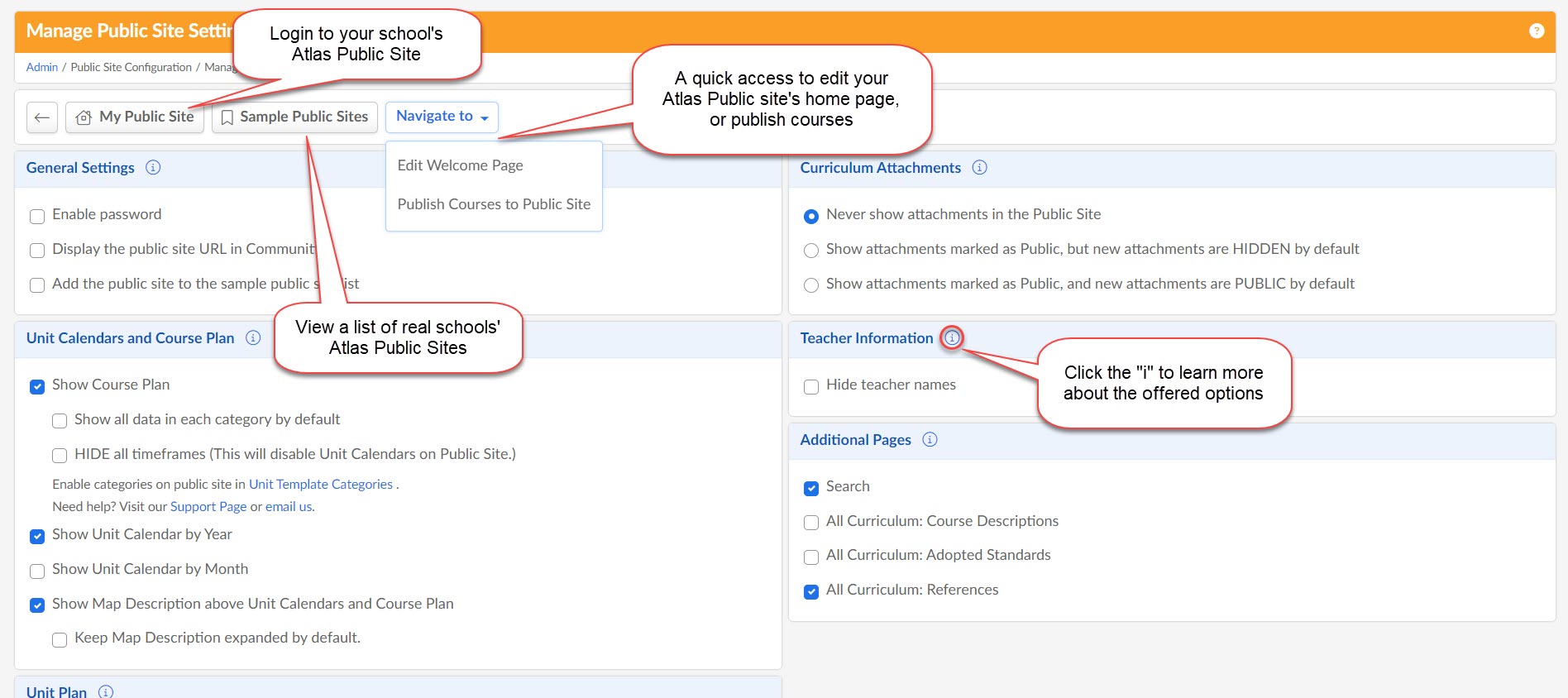The width and height of the screenshot is (1568, 698).
Task: Select attachments HIDDEN by default radio option
Action: pos(811,251)
